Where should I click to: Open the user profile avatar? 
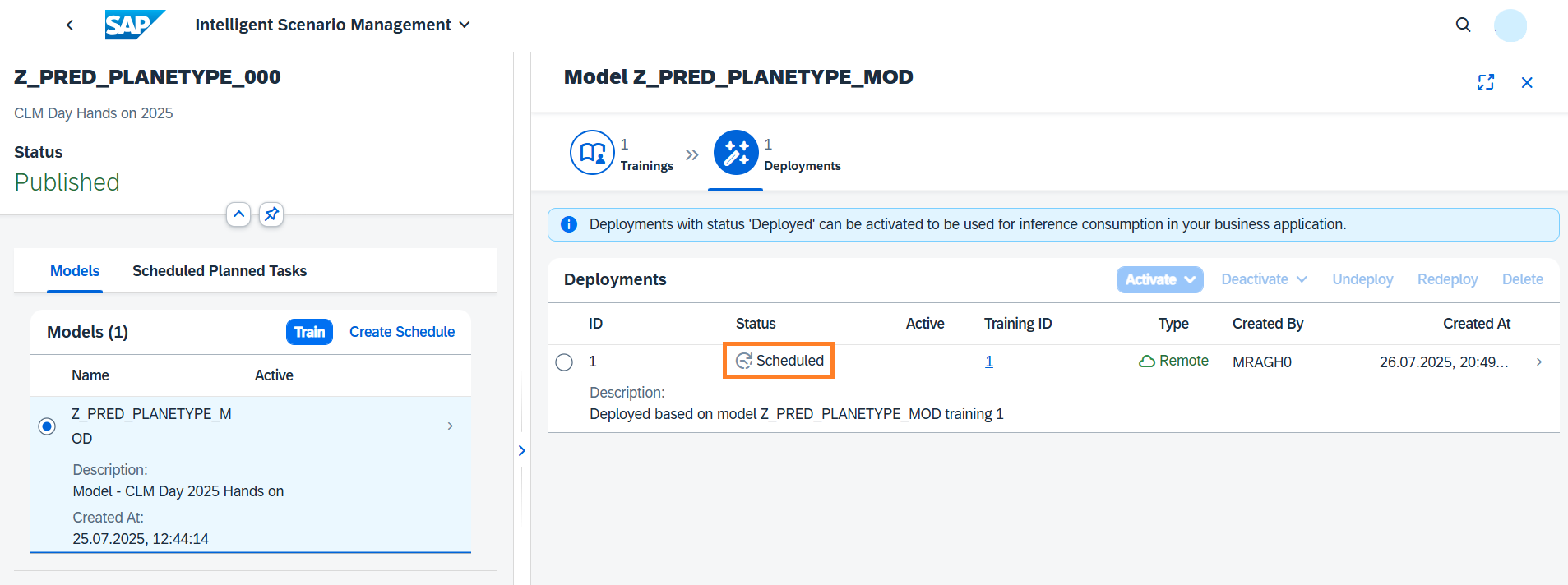click(1510, 25)
